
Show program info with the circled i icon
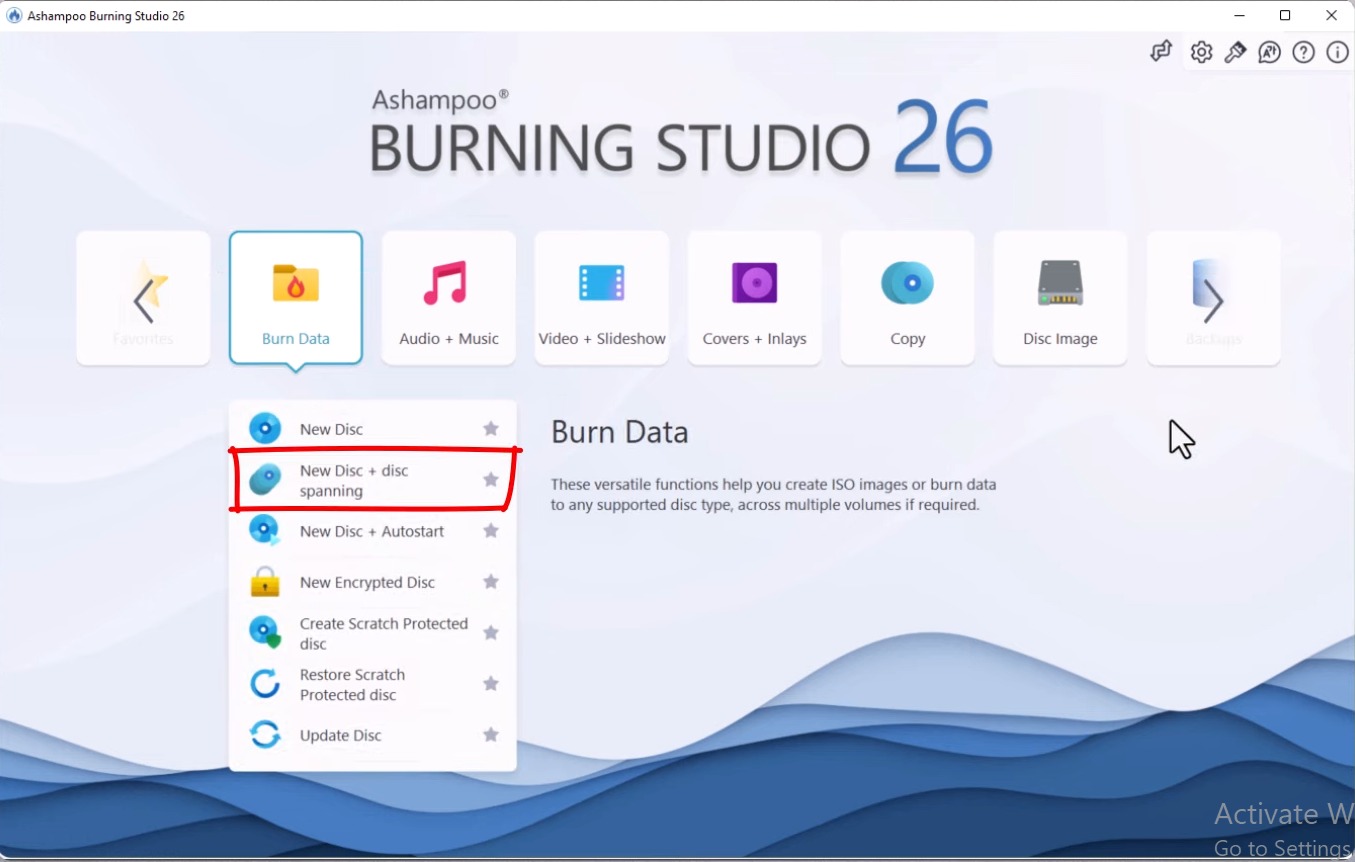[x=1337, y=53]
